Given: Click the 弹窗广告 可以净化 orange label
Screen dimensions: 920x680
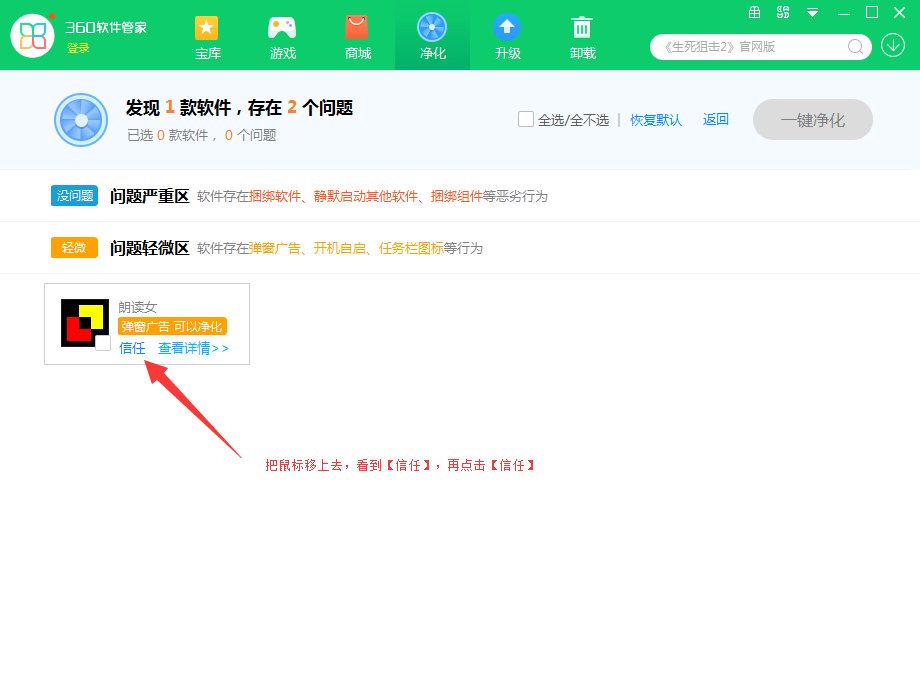Looking at the screenshot, I should pyautogui.click(x=172, y=326).
